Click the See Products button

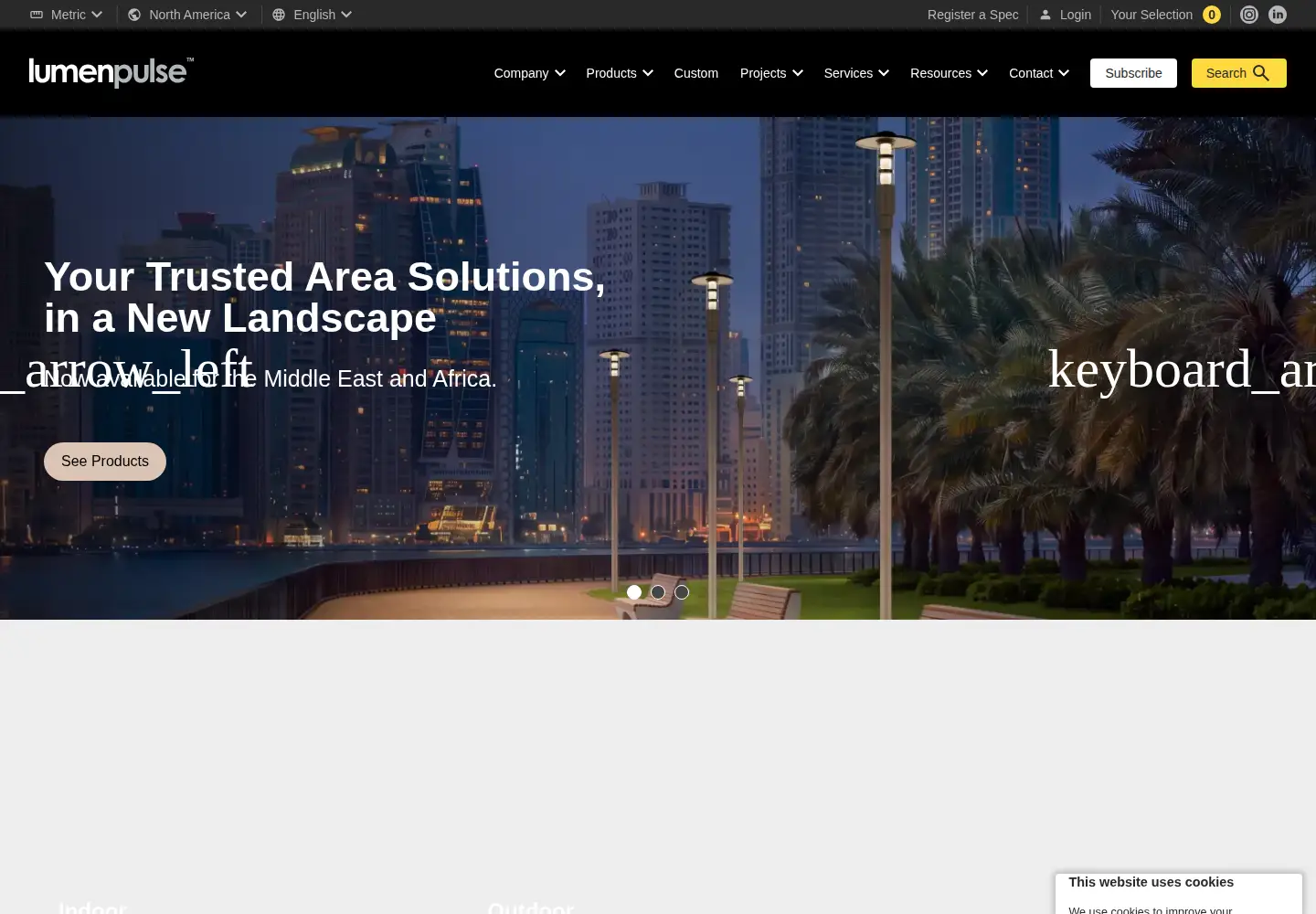(x=105, y=462)
